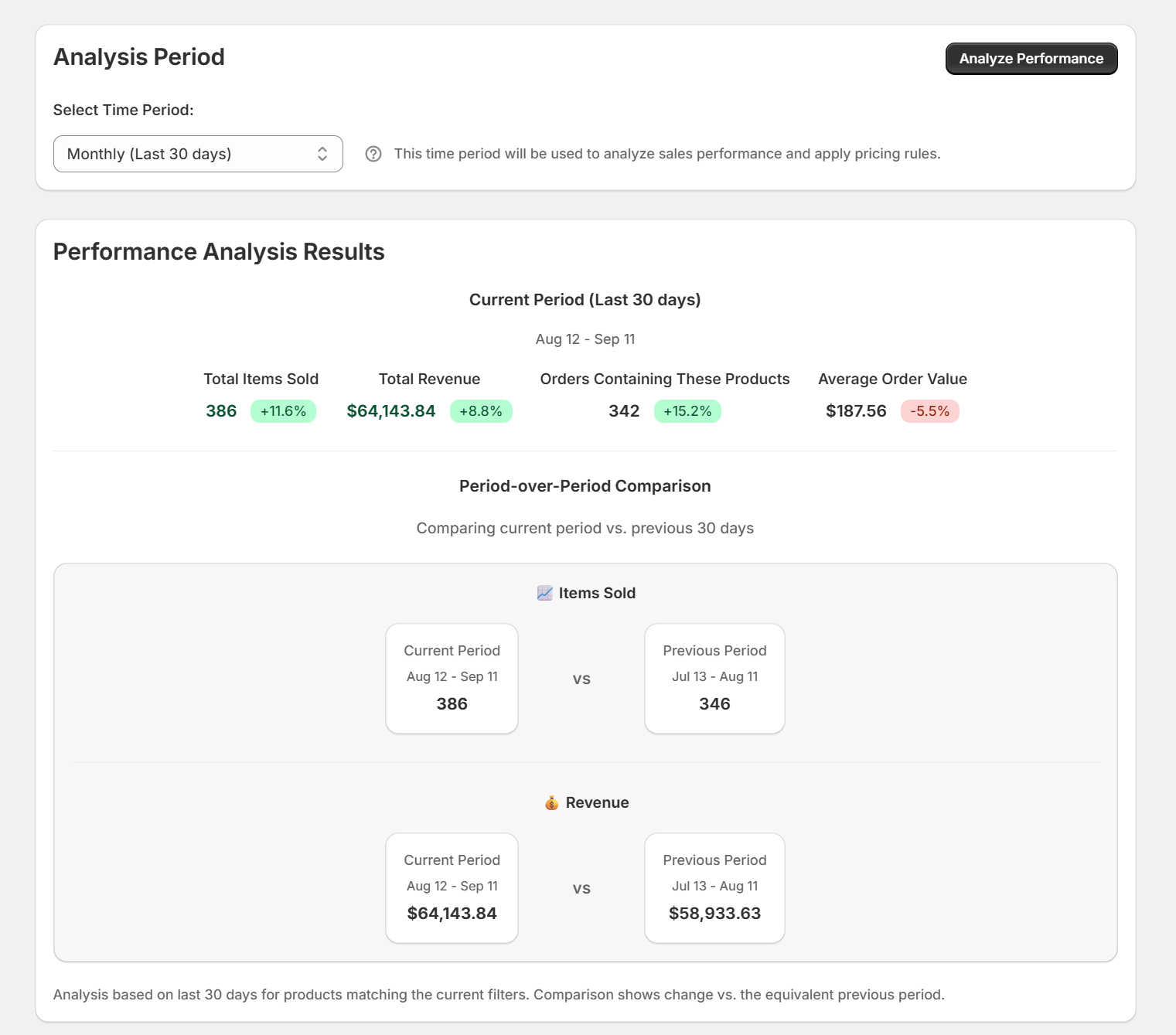Toggle the Previous Period Revenue card
Image resolution: width=1176 pixels, height=1035 pixels.
(x=714, y=888)
